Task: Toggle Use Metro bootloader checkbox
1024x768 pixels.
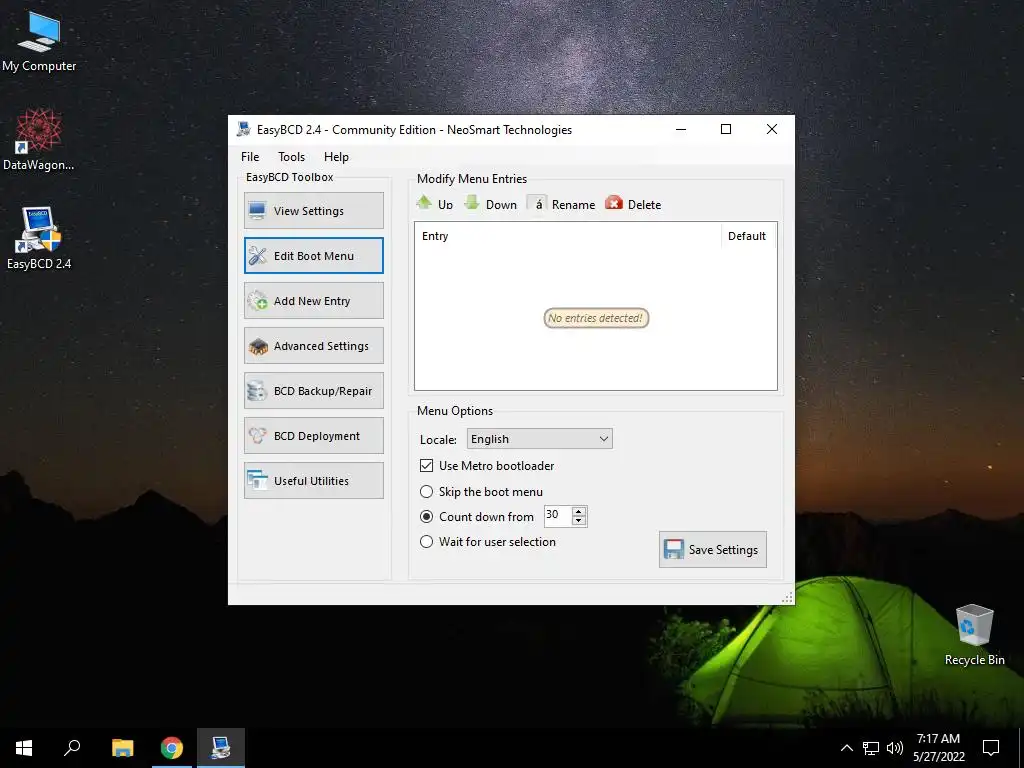Action: pyautogui.click(x=426, y=466)
